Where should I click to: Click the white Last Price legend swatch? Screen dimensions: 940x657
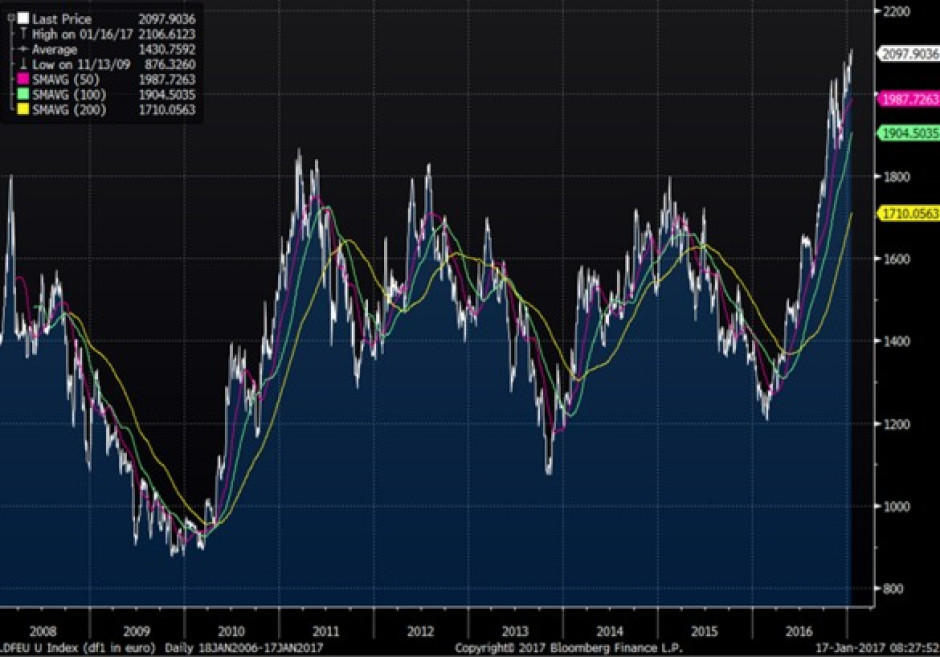(22, 19)
